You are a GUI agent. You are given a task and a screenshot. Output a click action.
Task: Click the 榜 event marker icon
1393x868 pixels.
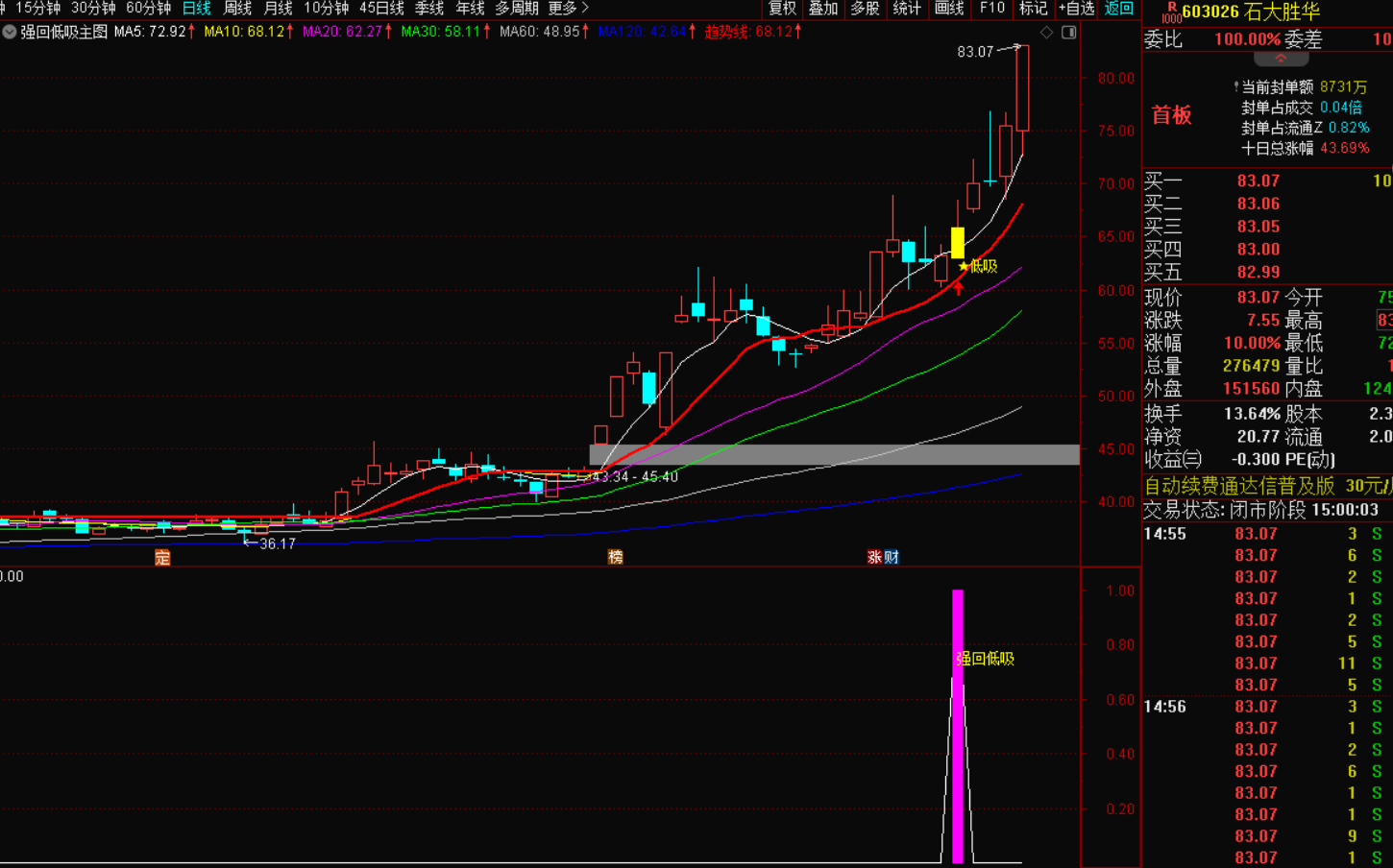[615, 557]
